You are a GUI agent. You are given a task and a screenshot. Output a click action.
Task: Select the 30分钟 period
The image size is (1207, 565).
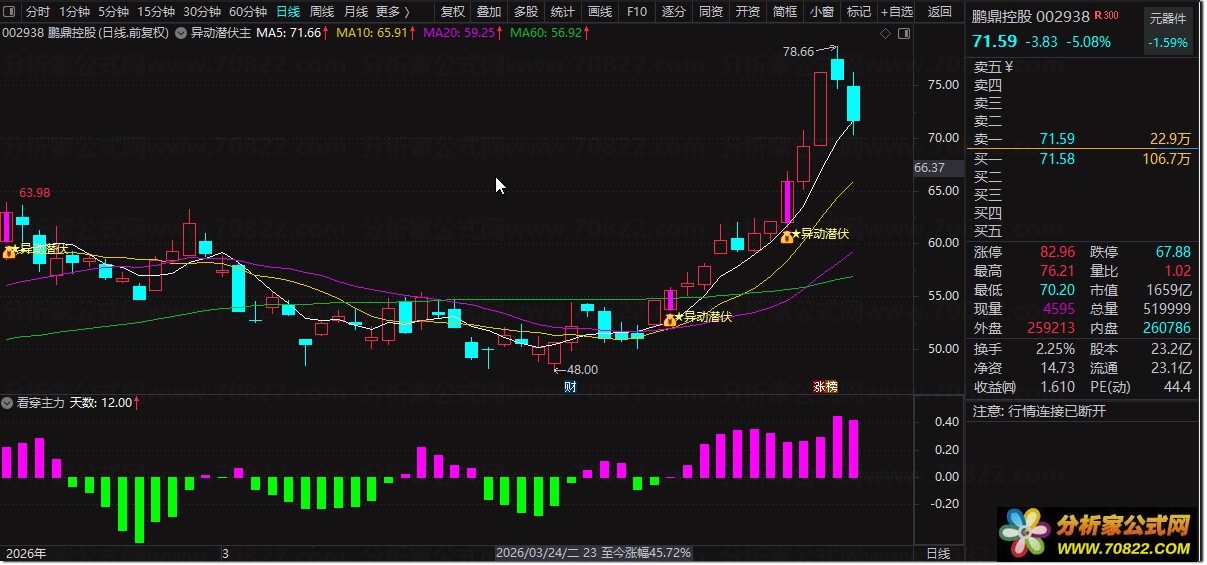[x=202, y=12]
